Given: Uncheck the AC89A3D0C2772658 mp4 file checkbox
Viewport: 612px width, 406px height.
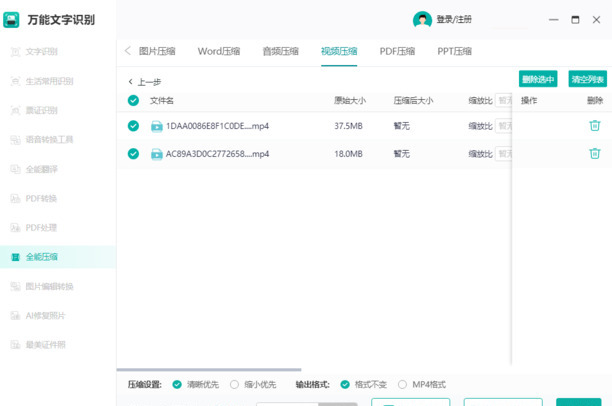Looking at the screenshot, I should (x=133, y=154).
